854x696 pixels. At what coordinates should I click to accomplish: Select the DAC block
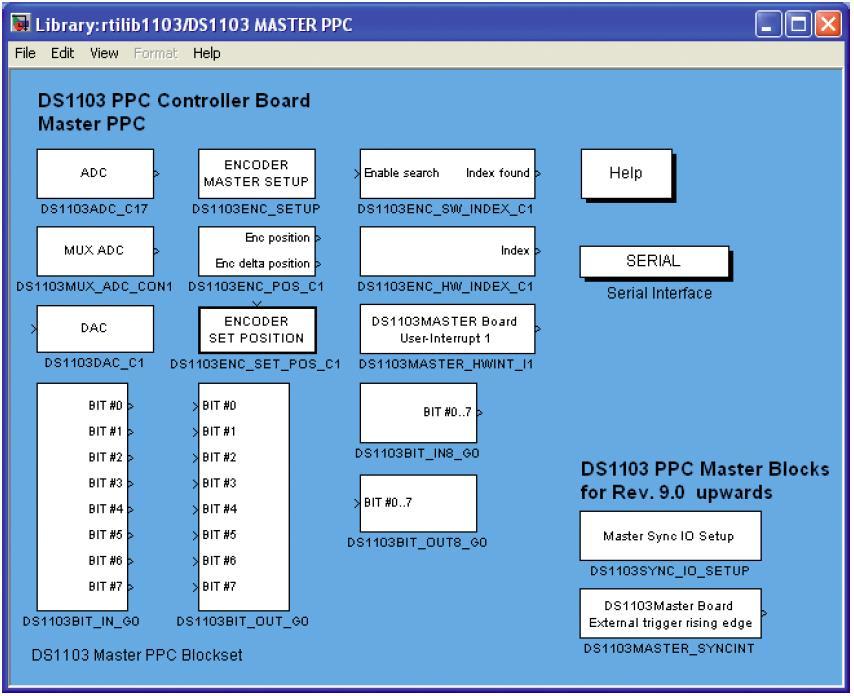point(95,328)
